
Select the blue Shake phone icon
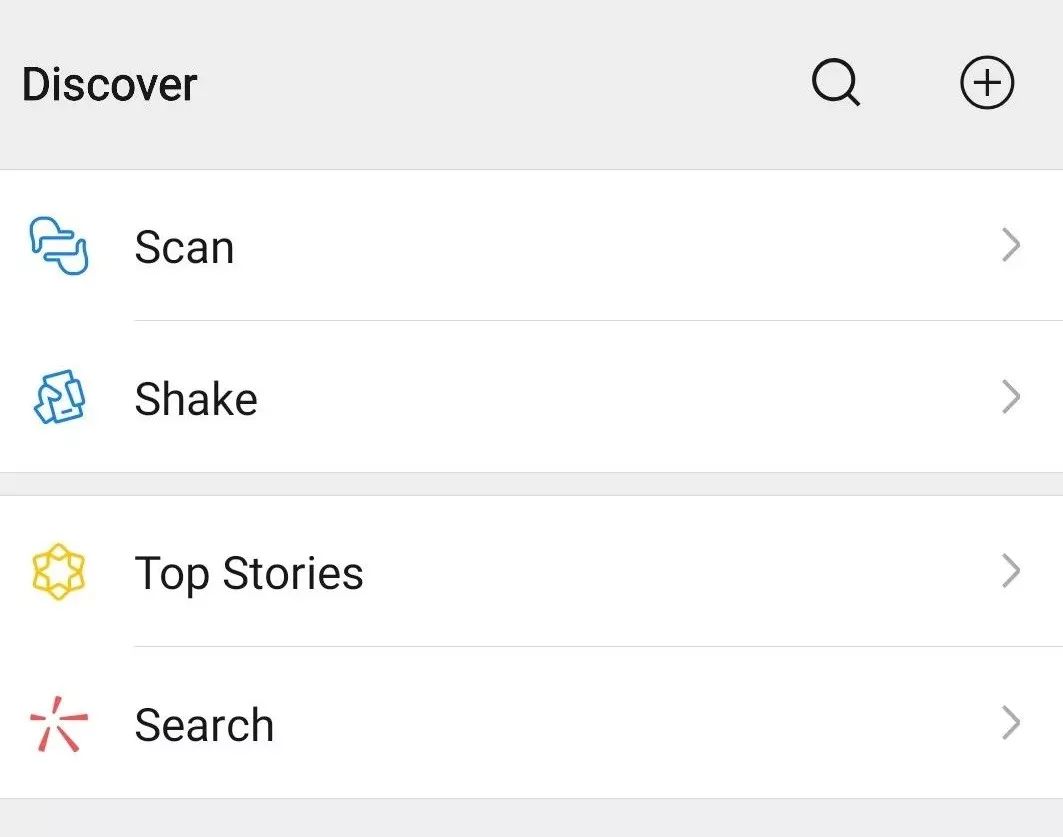(x=59, y=397)
